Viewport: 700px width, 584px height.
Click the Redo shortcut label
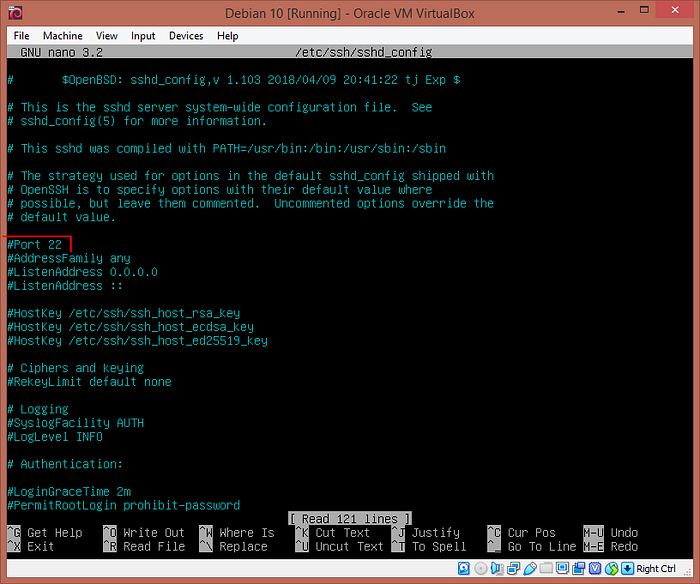click(625, 546)
